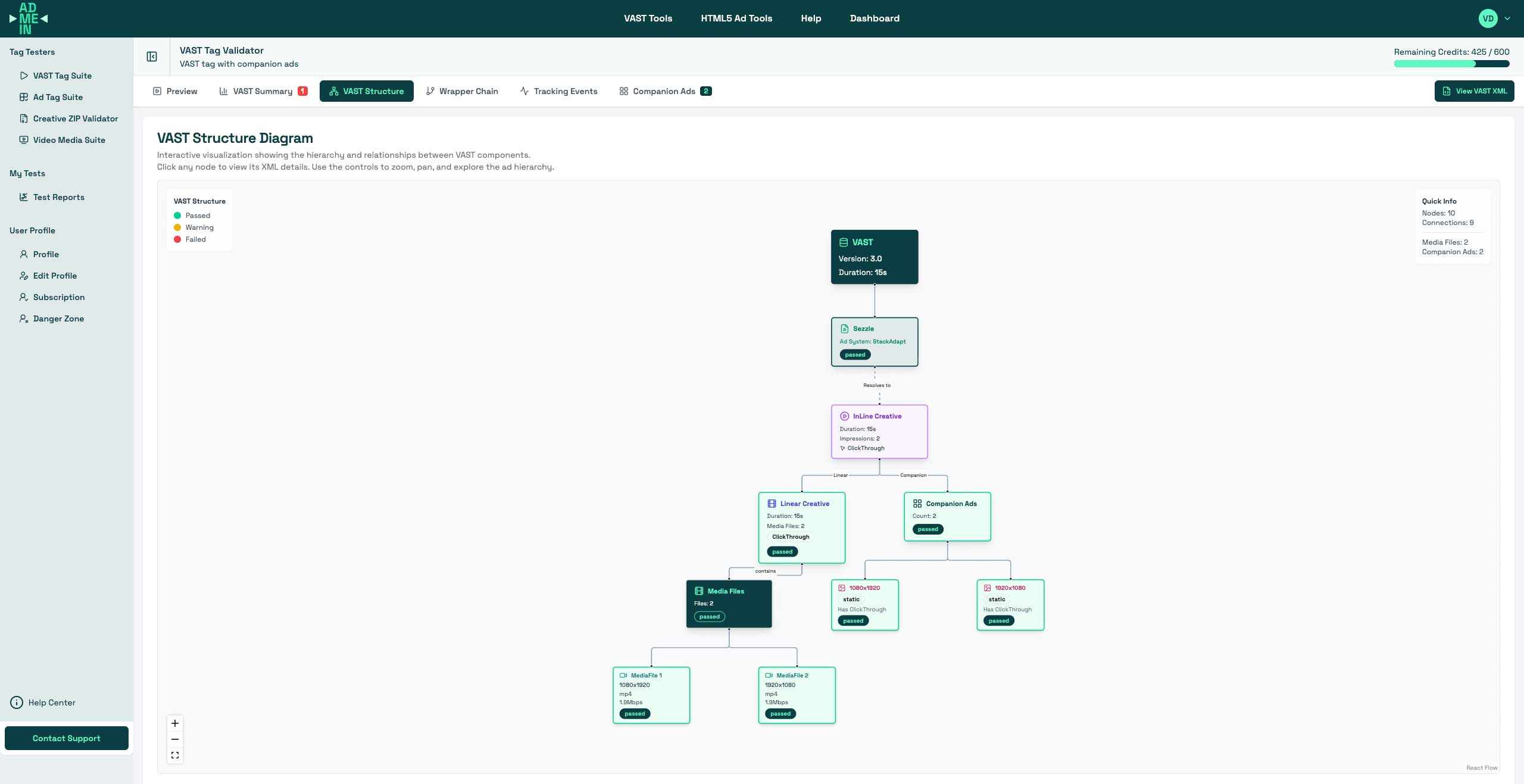The image size is (1524, 784).
Task: Open the Creative ZIP Validator
Action: (75, 118)
